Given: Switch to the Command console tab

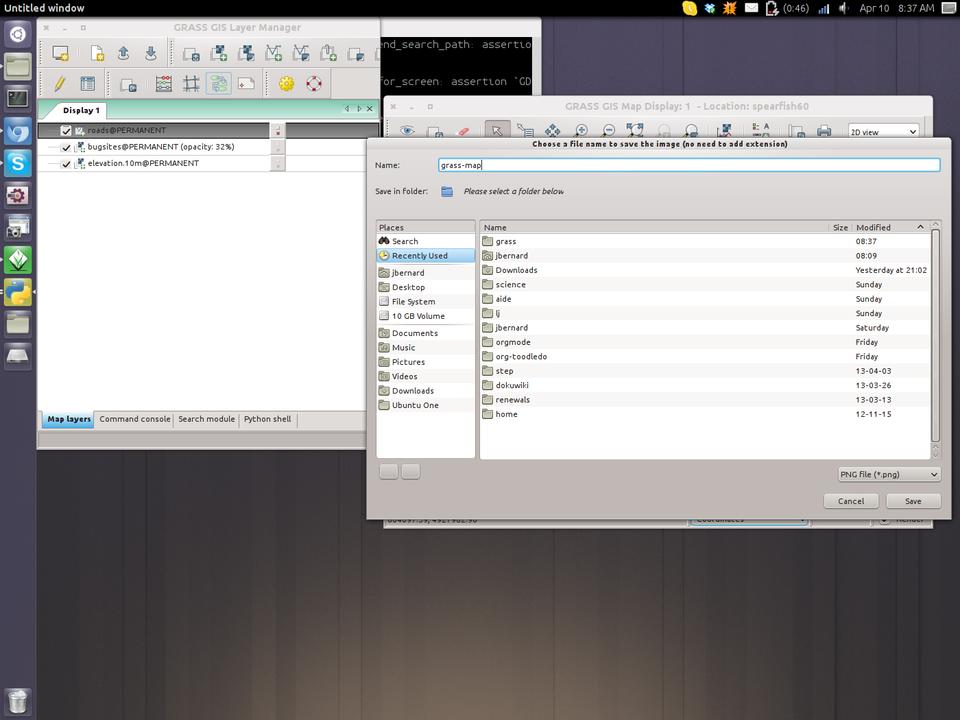Looking at the screenshot, I should pos(135,420).
